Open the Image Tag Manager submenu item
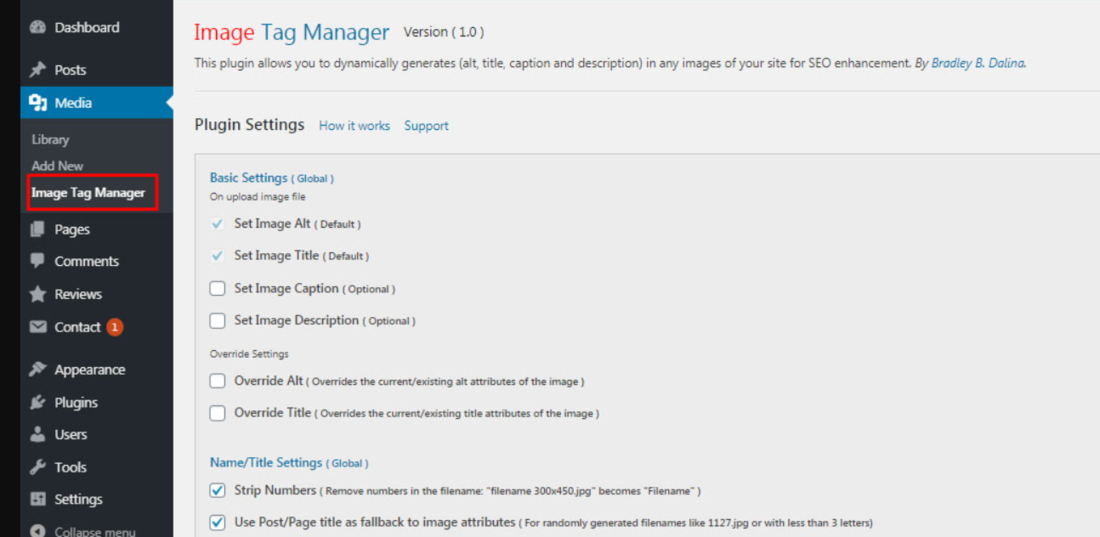Image resolution: width=1100 pixels, height=537 pixels. pos(88,193)
